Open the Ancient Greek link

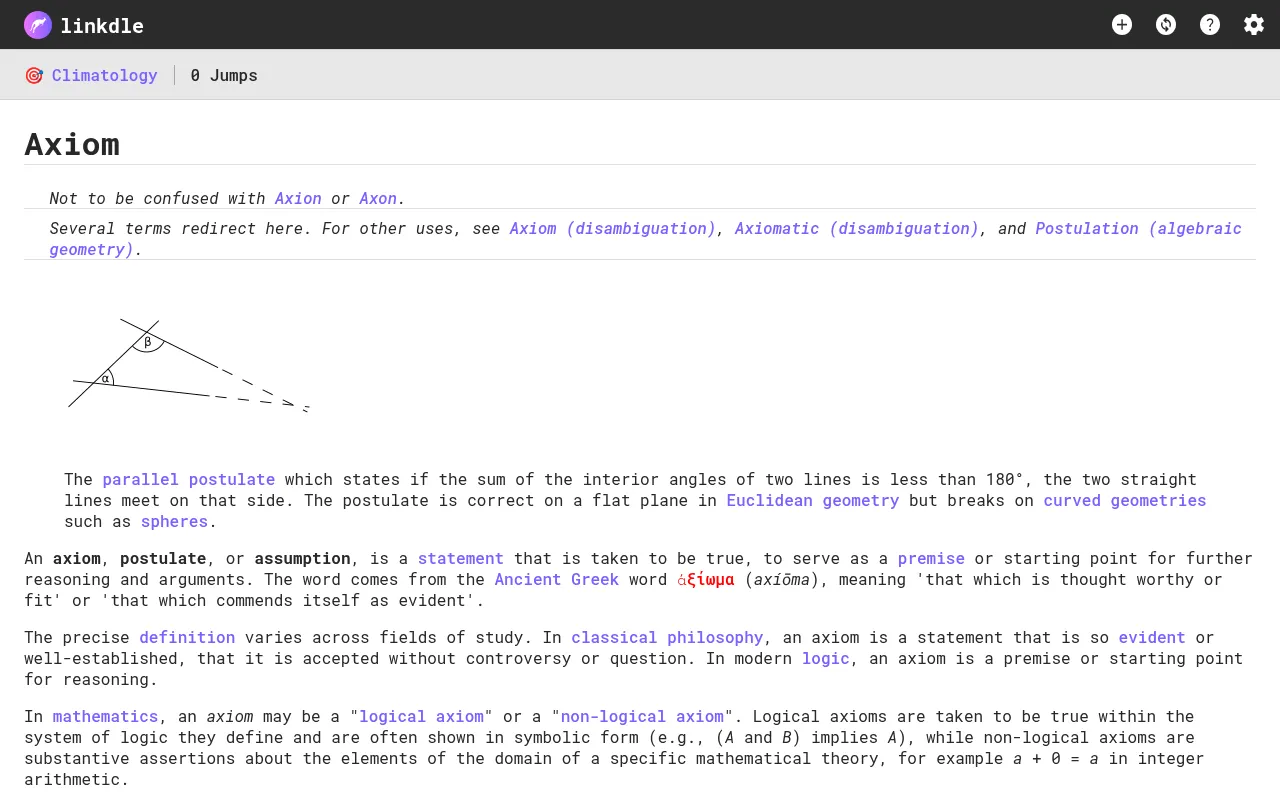click(557, 579)
